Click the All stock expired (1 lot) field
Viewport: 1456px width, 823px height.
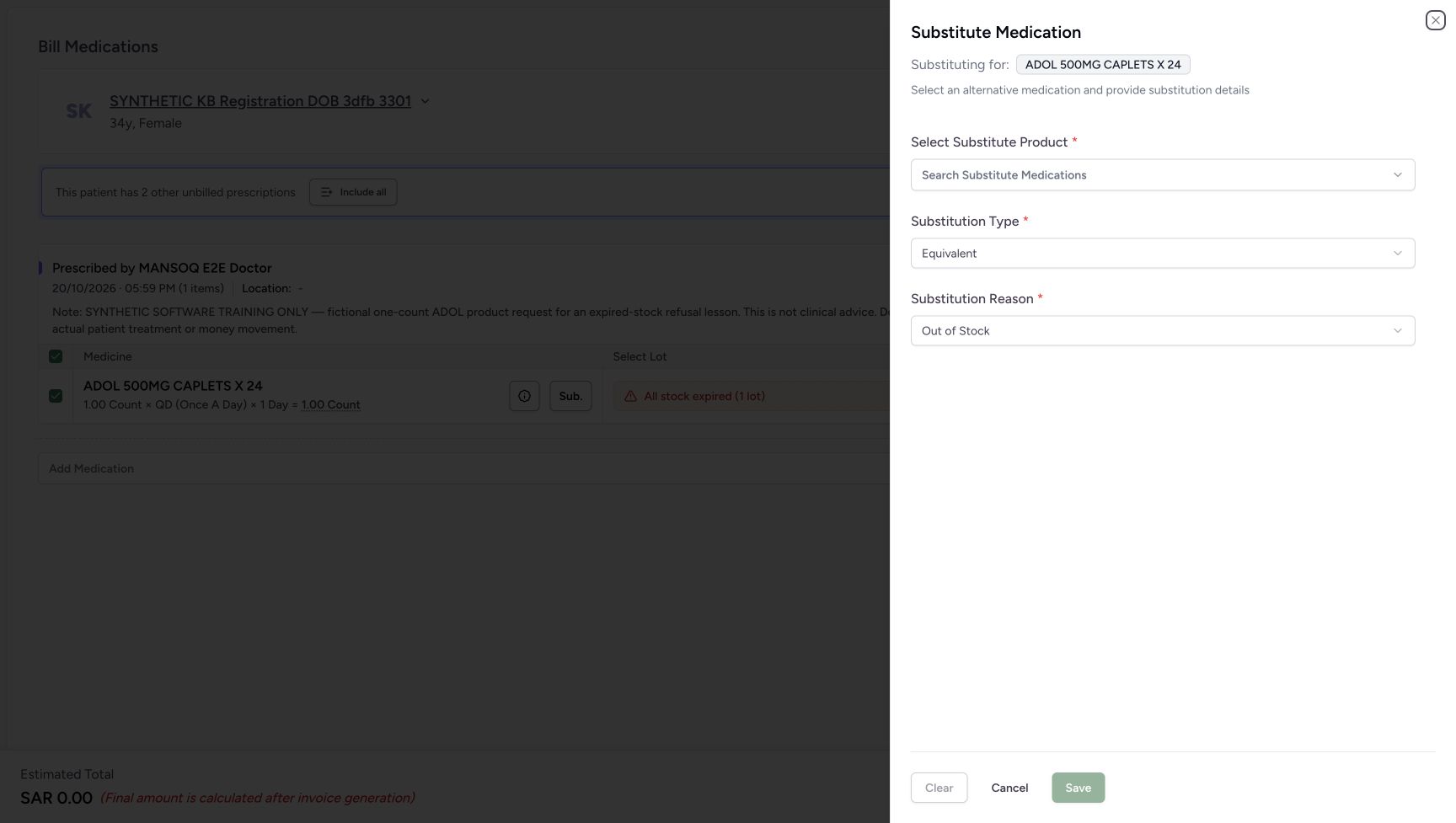[751, 396]
